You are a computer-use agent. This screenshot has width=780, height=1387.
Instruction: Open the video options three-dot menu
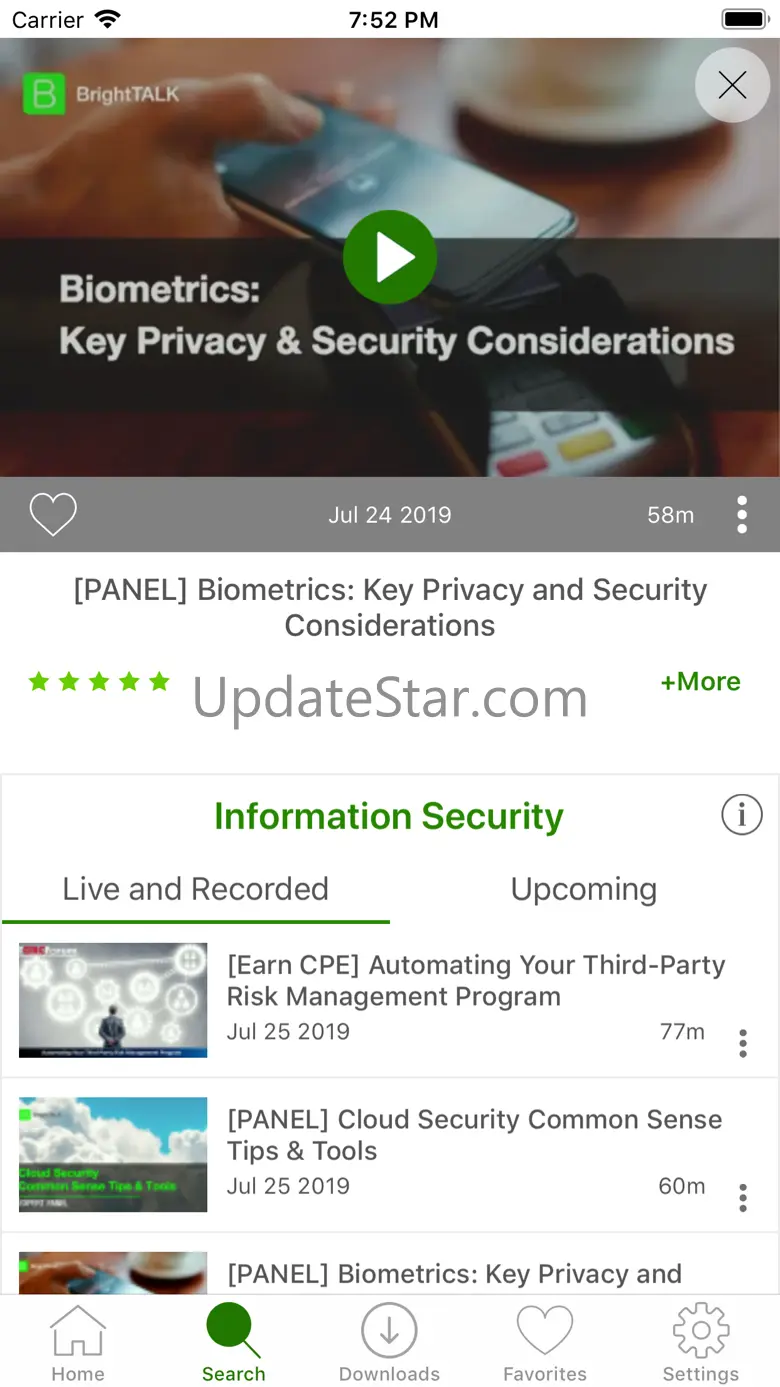tap(741, 515)
